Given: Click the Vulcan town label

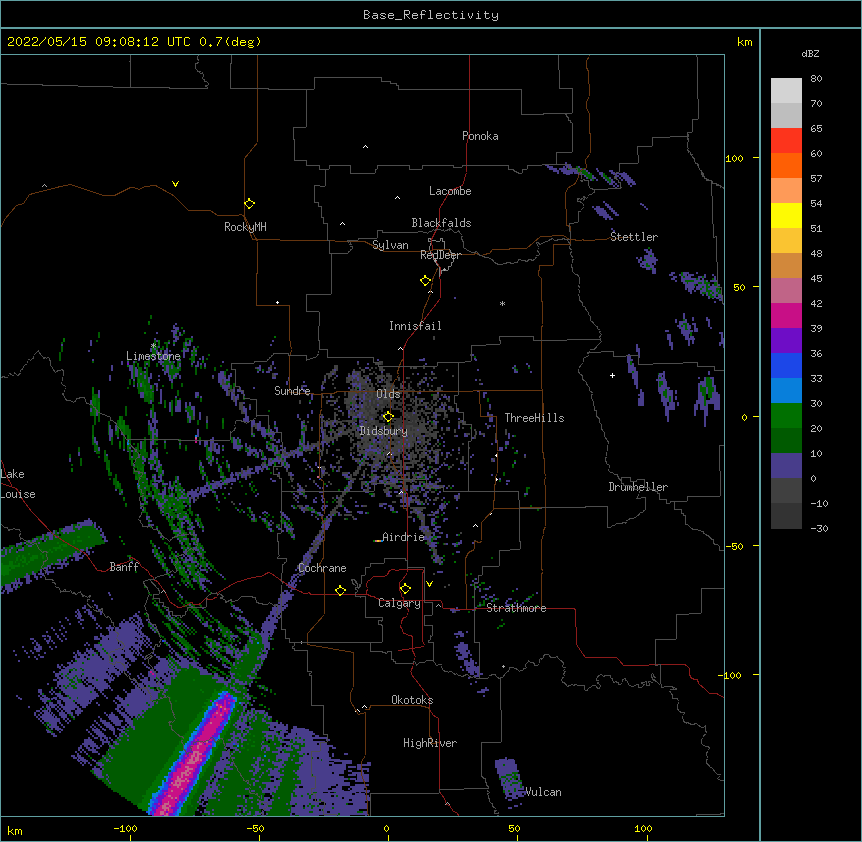Looking at the screenshot, I should [x=543, y=792].
